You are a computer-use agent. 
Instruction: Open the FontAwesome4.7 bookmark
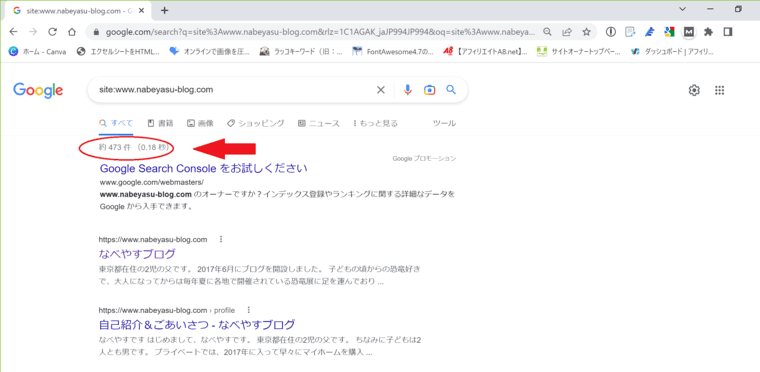393,51
